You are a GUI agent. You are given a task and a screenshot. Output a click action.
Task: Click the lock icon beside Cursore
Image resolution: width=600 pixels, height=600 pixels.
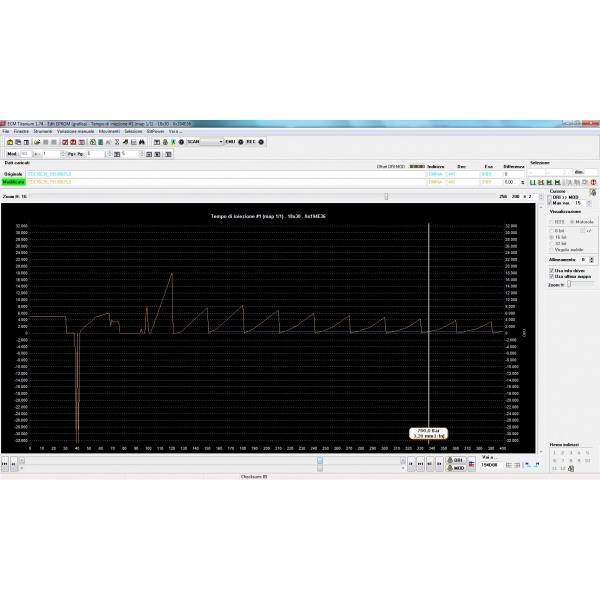(593, 192)
